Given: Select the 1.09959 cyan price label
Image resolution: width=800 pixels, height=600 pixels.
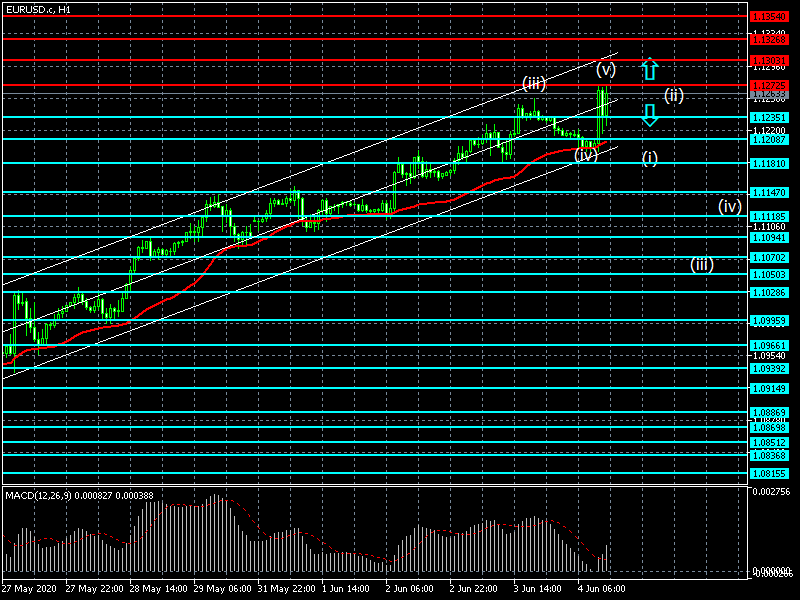Looking at the screenshot, I should (769, 321).
